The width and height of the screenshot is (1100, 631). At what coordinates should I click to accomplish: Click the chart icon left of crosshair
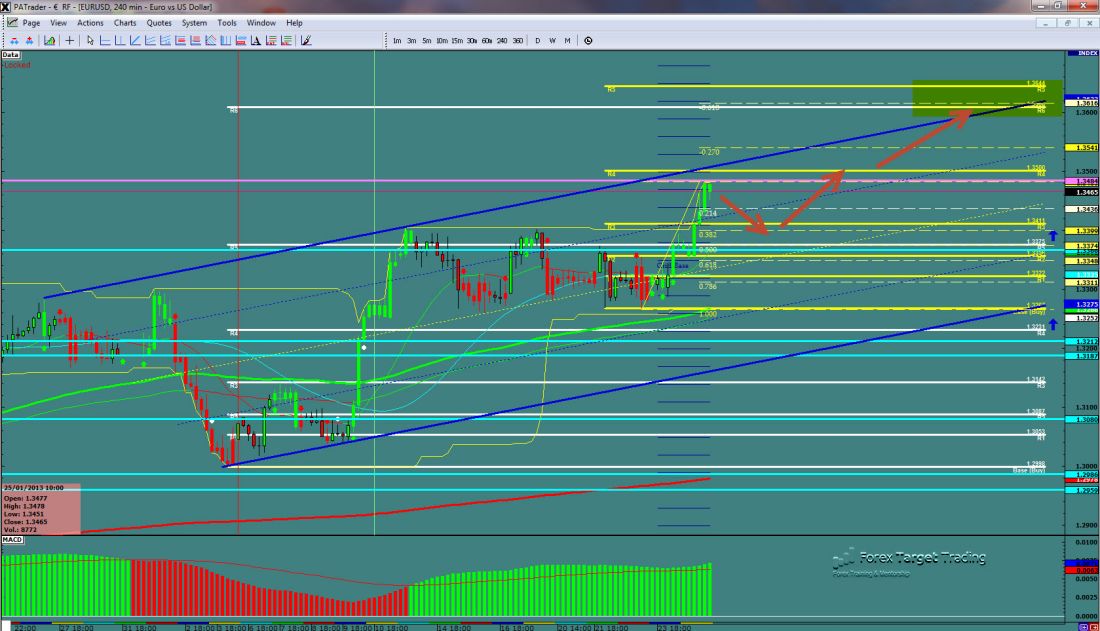point(49,41)
